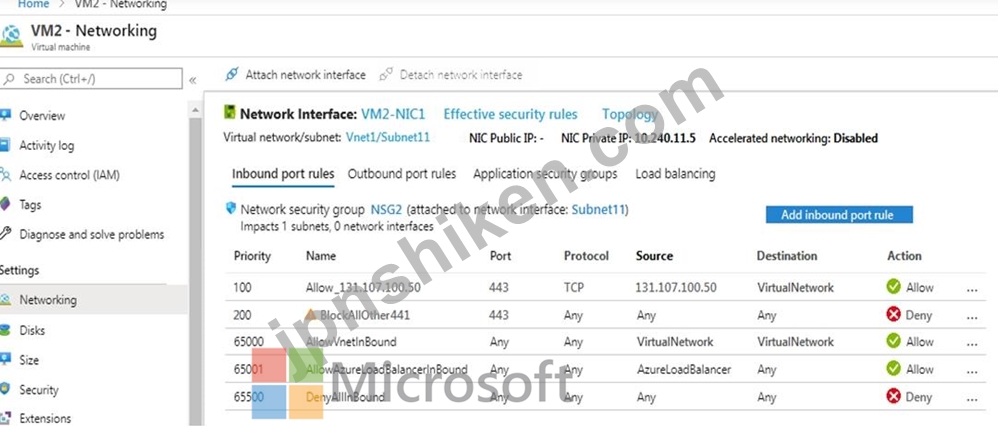Click the Extensions sidebar icon
Screen dimensions: 998x426
6,418
